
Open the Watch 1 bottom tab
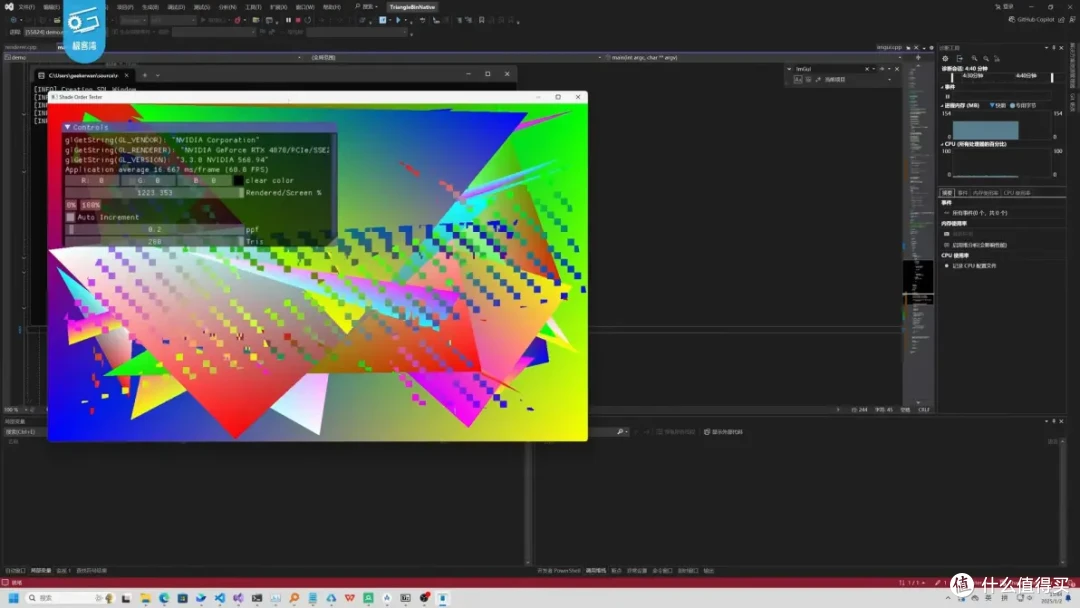coord(63,571)
